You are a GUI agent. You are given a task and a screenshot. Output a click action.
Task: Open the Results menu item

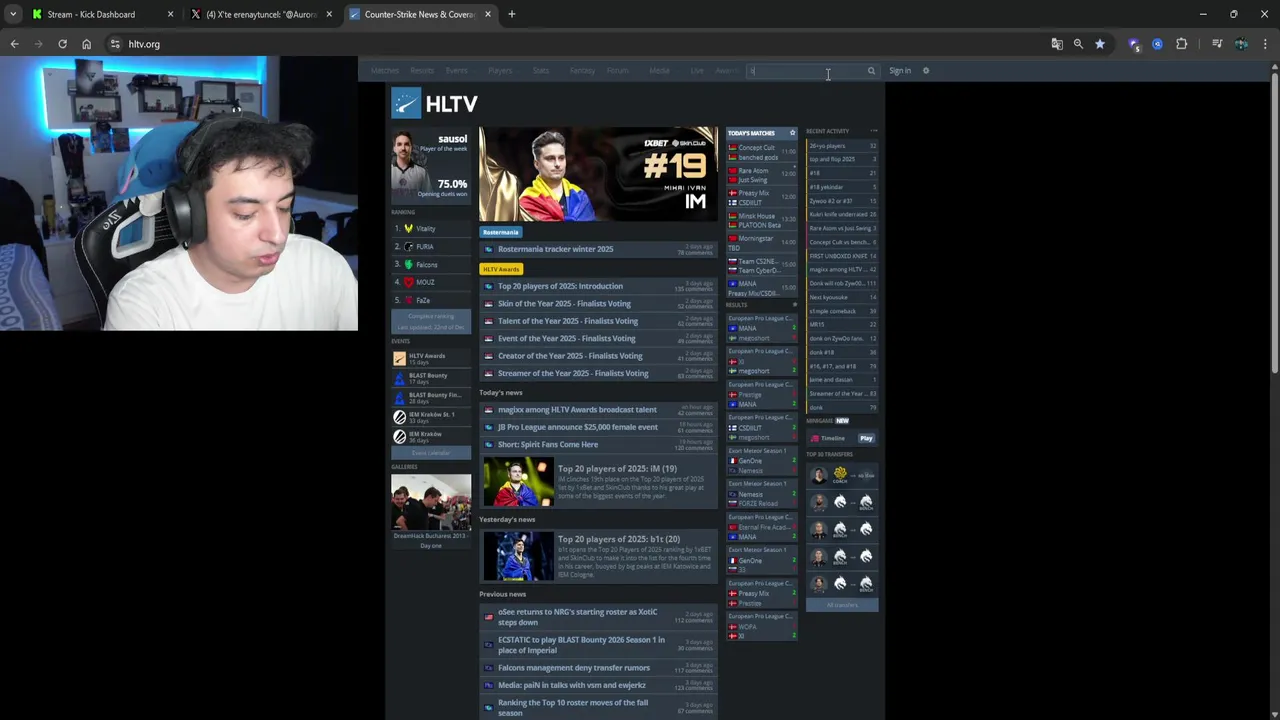pos(422,71)
